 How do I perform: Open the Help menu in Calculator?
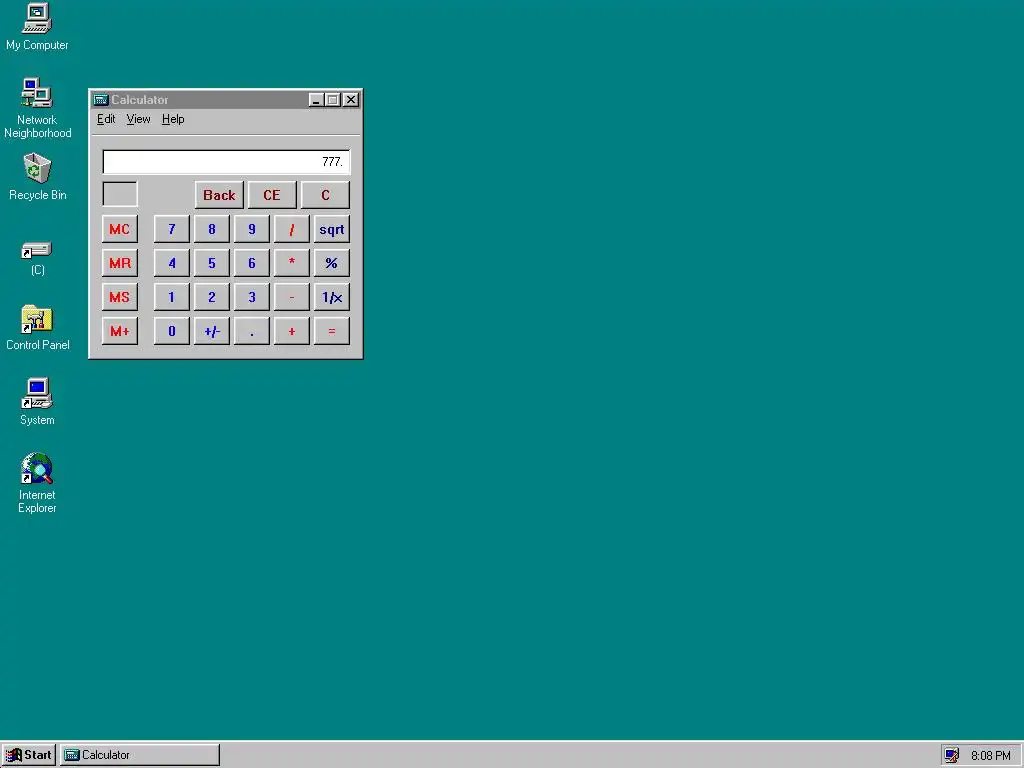[173, 119]
